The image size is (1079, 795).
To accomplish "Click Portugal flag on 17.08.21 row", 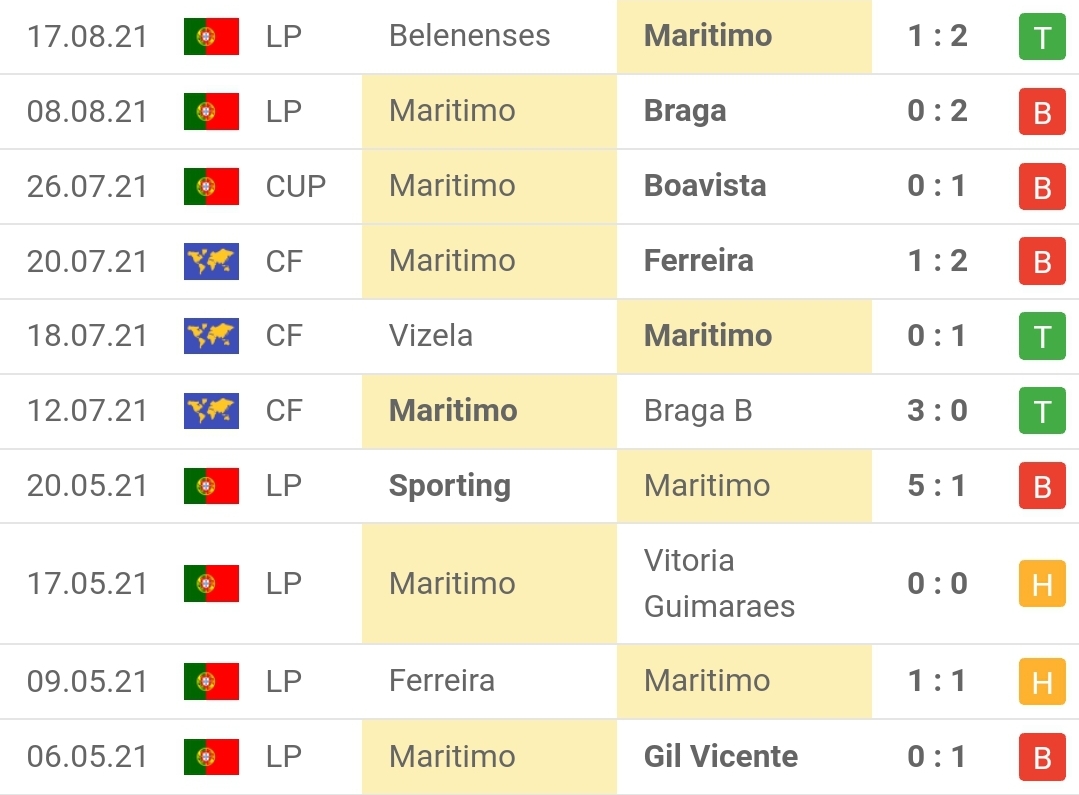I will pos(211,37).
